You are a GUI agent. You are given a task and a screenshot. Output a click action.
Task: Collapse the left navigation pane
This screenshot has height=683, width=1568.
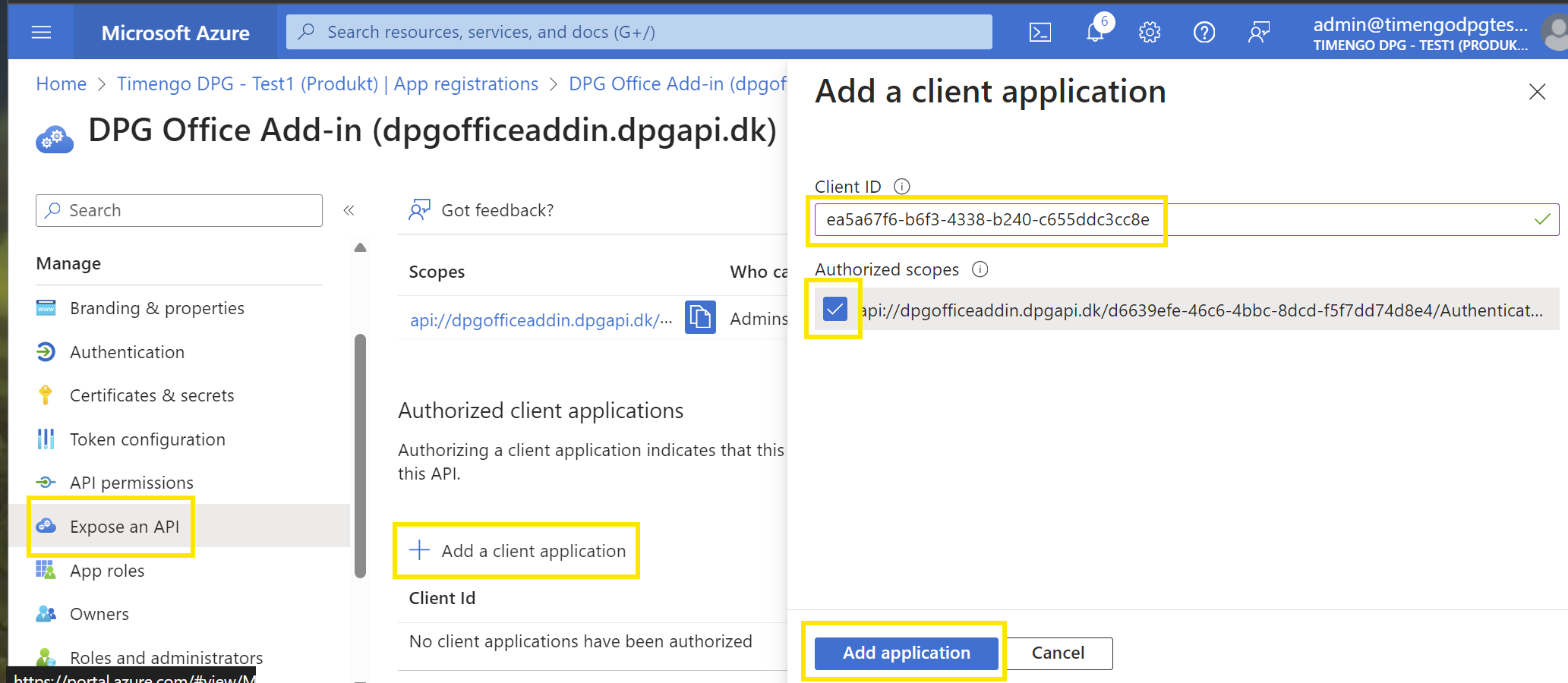click(349, 210)
